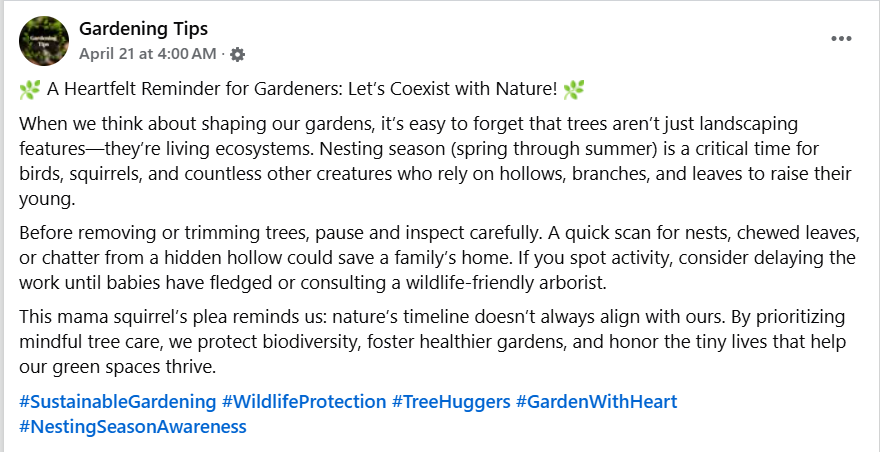880x452 pixels.
Task: Visit the #GardenWithHeart hashtag
Action: tap(596, 402)
